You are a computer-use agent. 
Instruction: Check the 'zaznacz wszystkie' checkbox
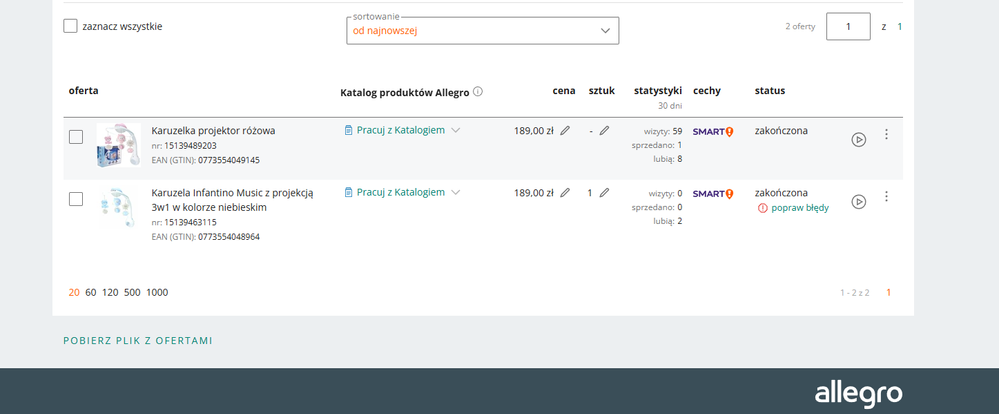[70, 26]
